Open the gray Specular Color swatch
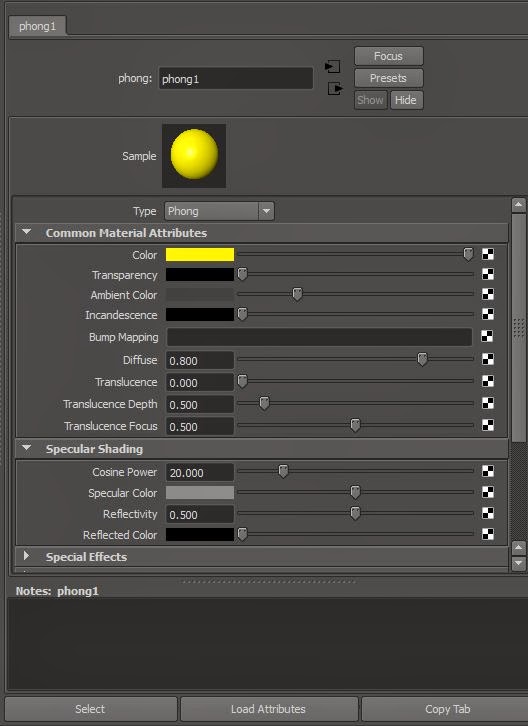The width and height of the screenshot is (528, 726). pos(200,493)
